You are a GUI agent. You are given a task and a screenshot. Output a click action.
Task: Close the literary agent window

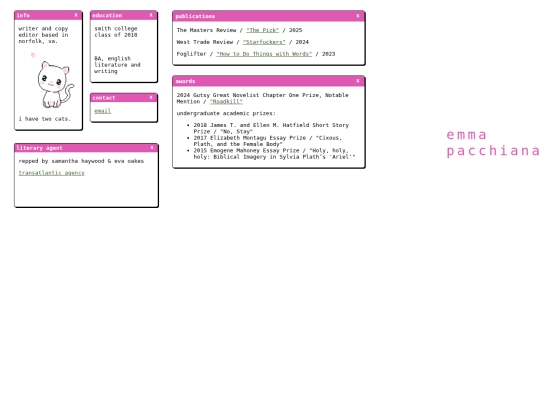[x=152, y=148]
